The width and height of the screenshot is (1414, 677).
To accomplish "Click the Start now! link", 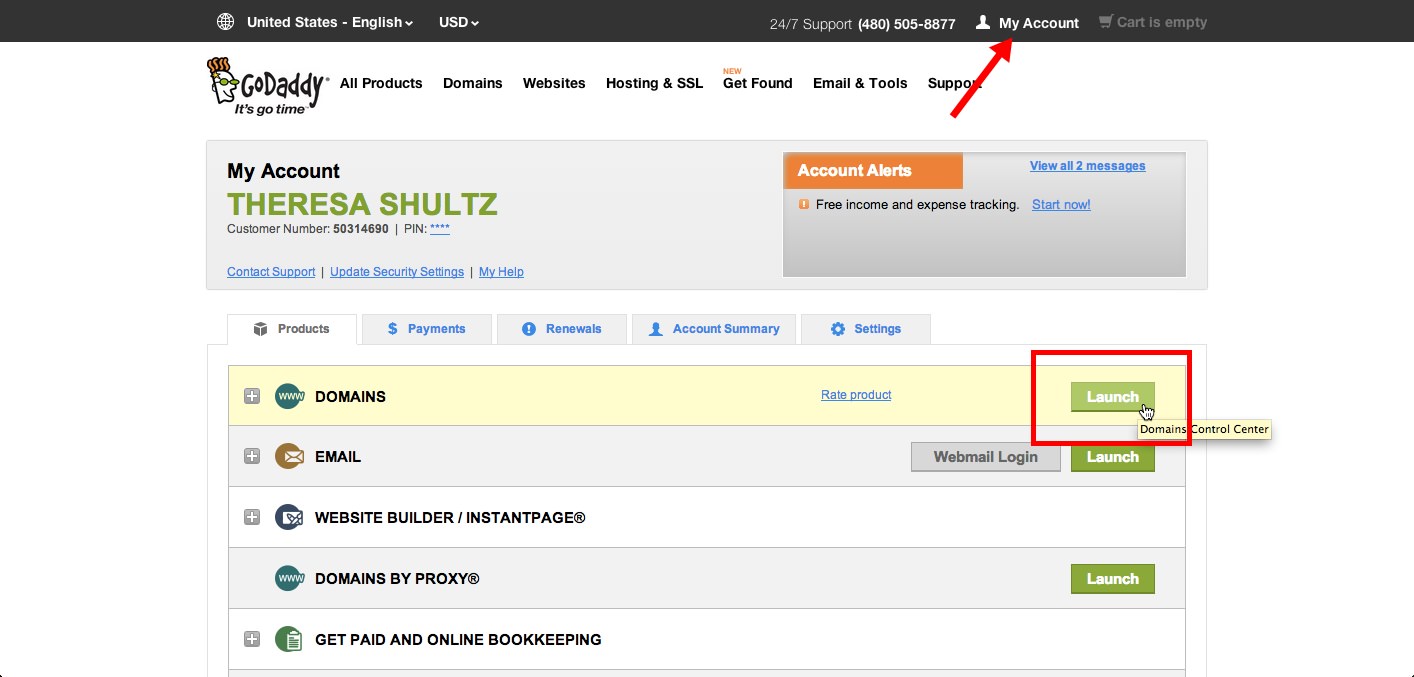I will [x=1061, y=204].
